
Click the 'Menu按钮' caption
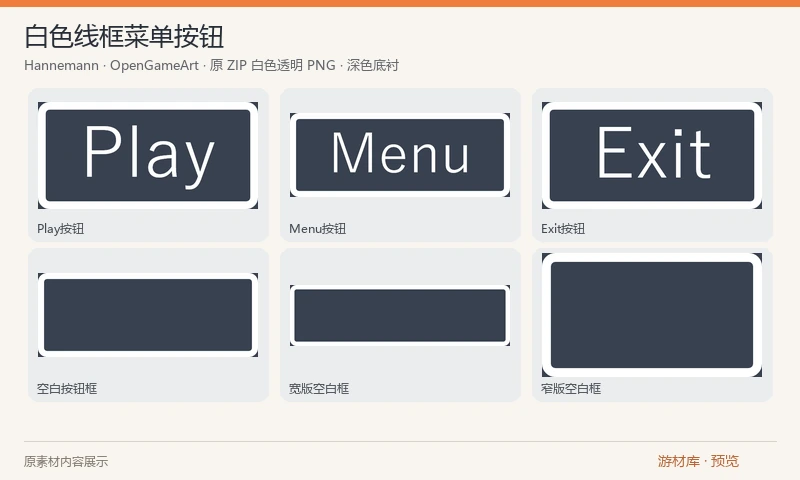318,229
